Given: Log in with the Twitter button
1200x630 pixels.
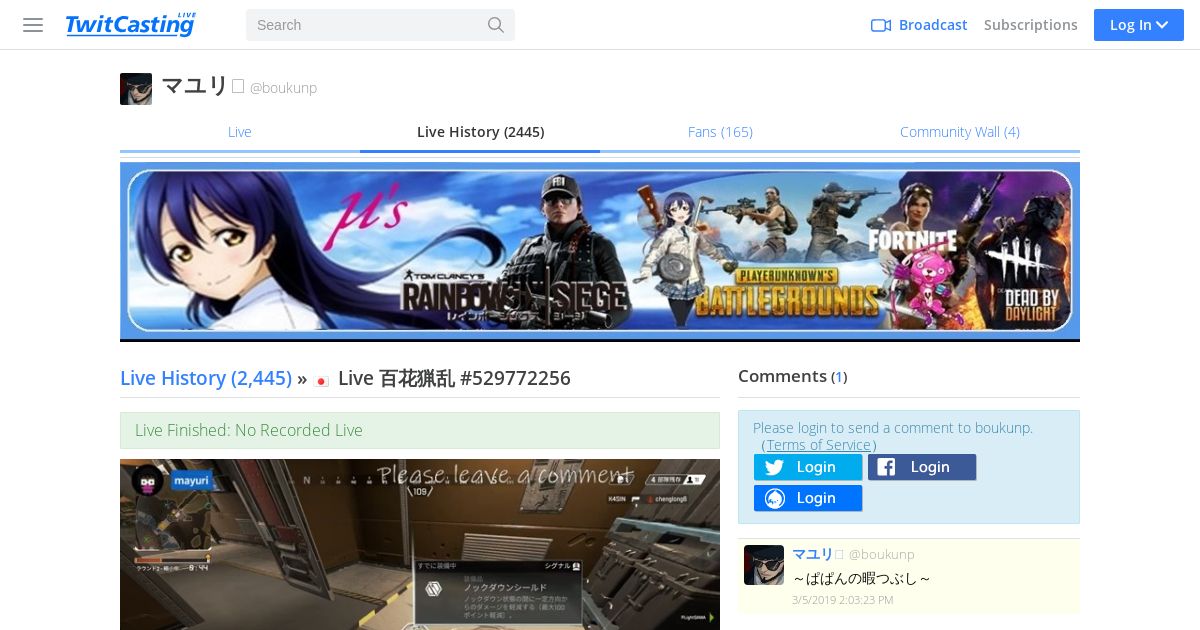Looking at the screenshot, I should click(x=808, y=467).
